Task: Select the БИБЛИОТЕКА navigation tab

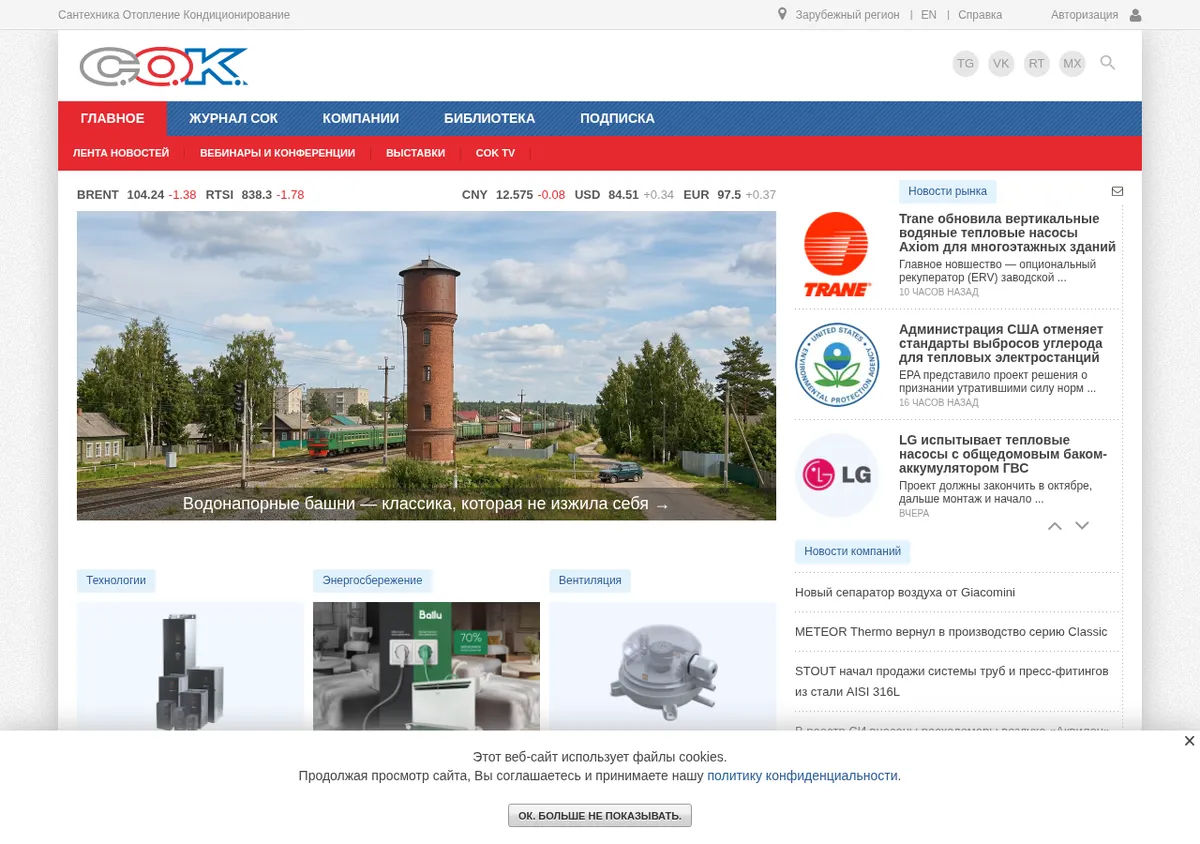Action: coord(490,118)
